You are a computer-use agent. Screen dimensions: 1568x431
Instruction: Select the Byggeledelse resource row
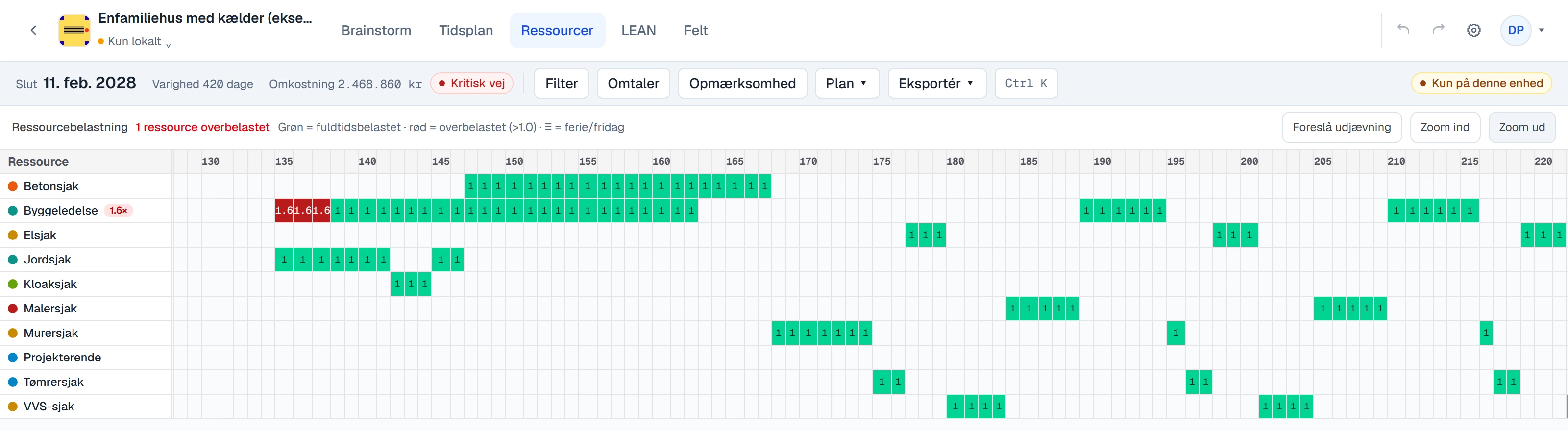(x=86, y=211)
